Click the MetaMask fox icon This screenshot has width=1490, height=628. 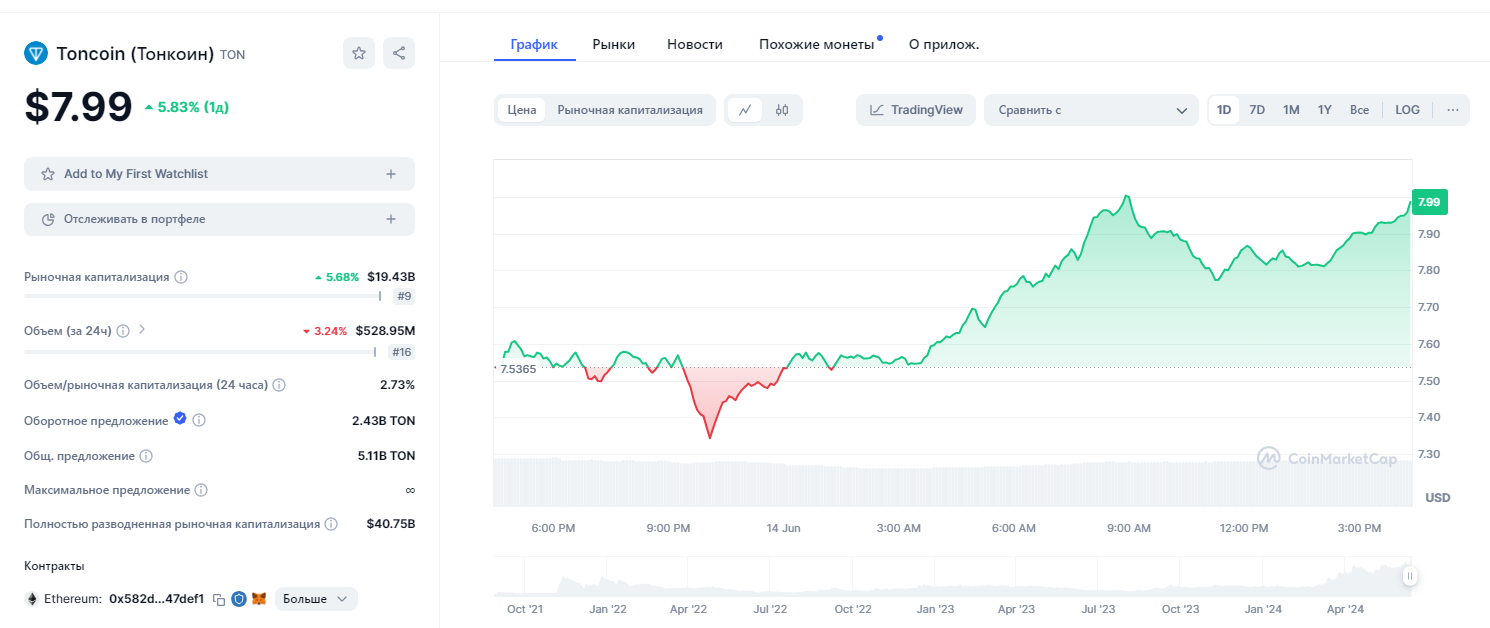click(x=258, y=599)
